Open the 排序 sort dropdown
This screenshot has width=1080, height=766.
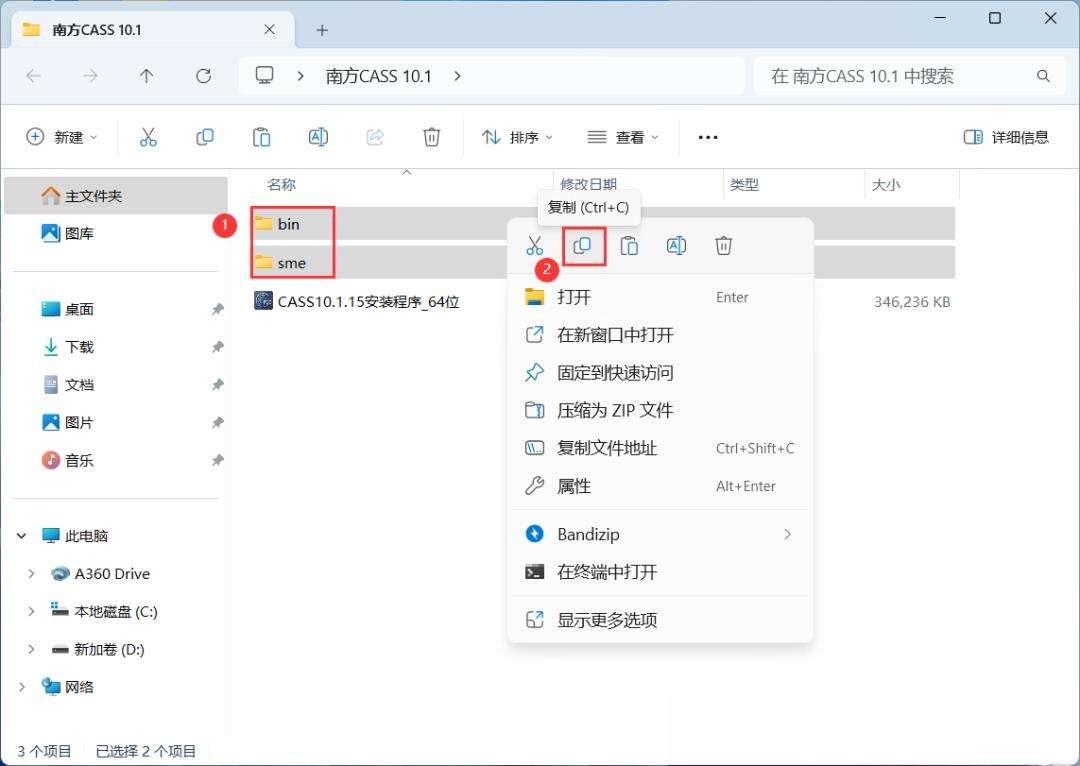(517, 137)
